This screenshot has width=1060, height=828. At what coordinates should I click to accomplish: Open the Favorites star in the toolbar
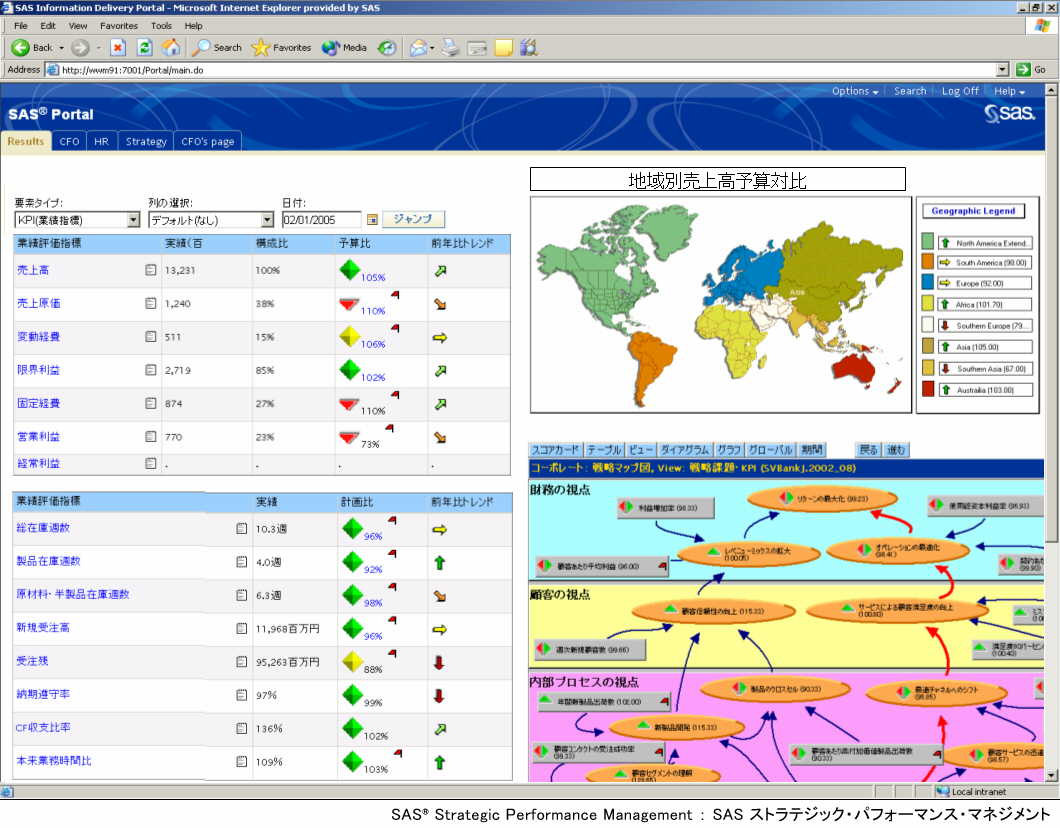pos(281,47)
